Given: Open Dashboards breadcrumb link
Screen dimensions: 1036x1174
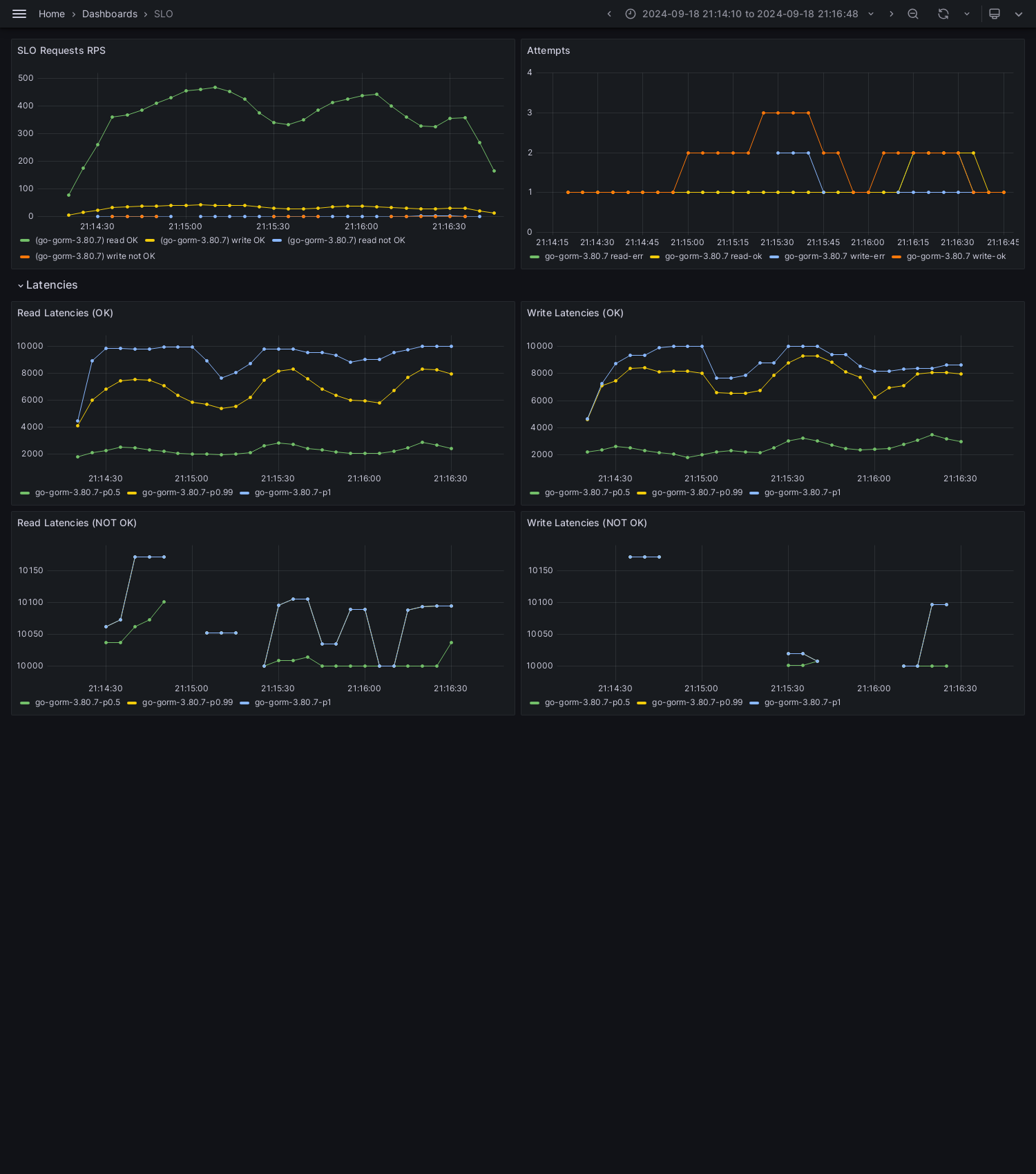Looking at the screenshot, I should click(110, 14).
